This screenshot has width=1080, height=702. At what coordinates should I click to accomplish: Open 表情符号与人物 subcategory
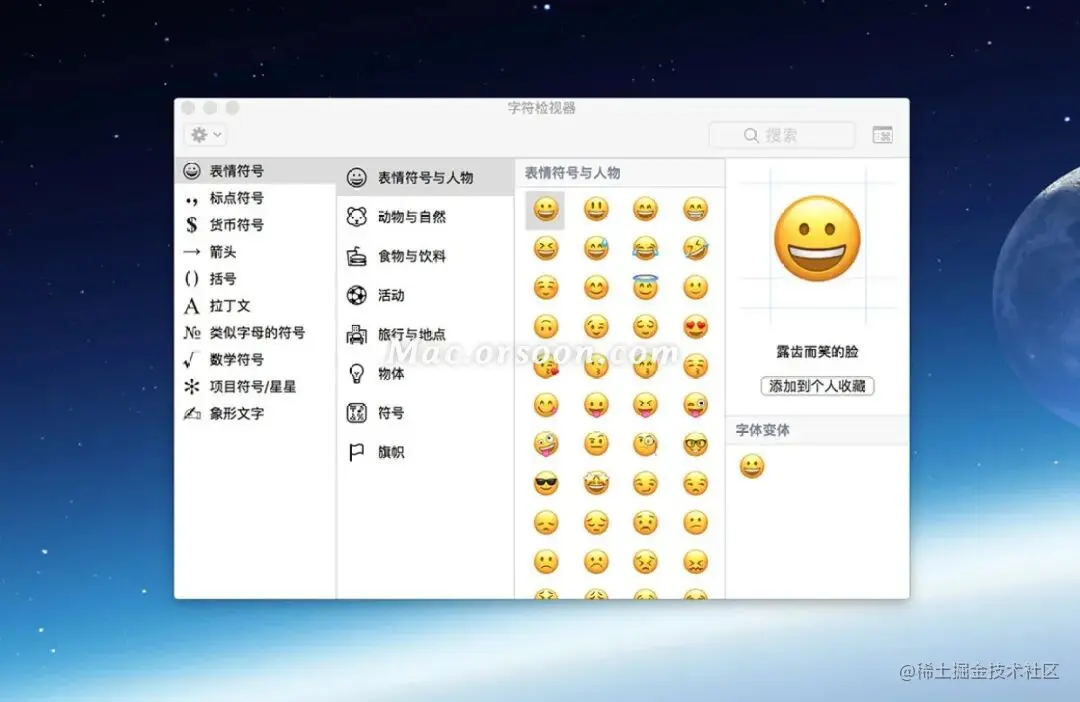pyautogui.click(x=426, y=178)
